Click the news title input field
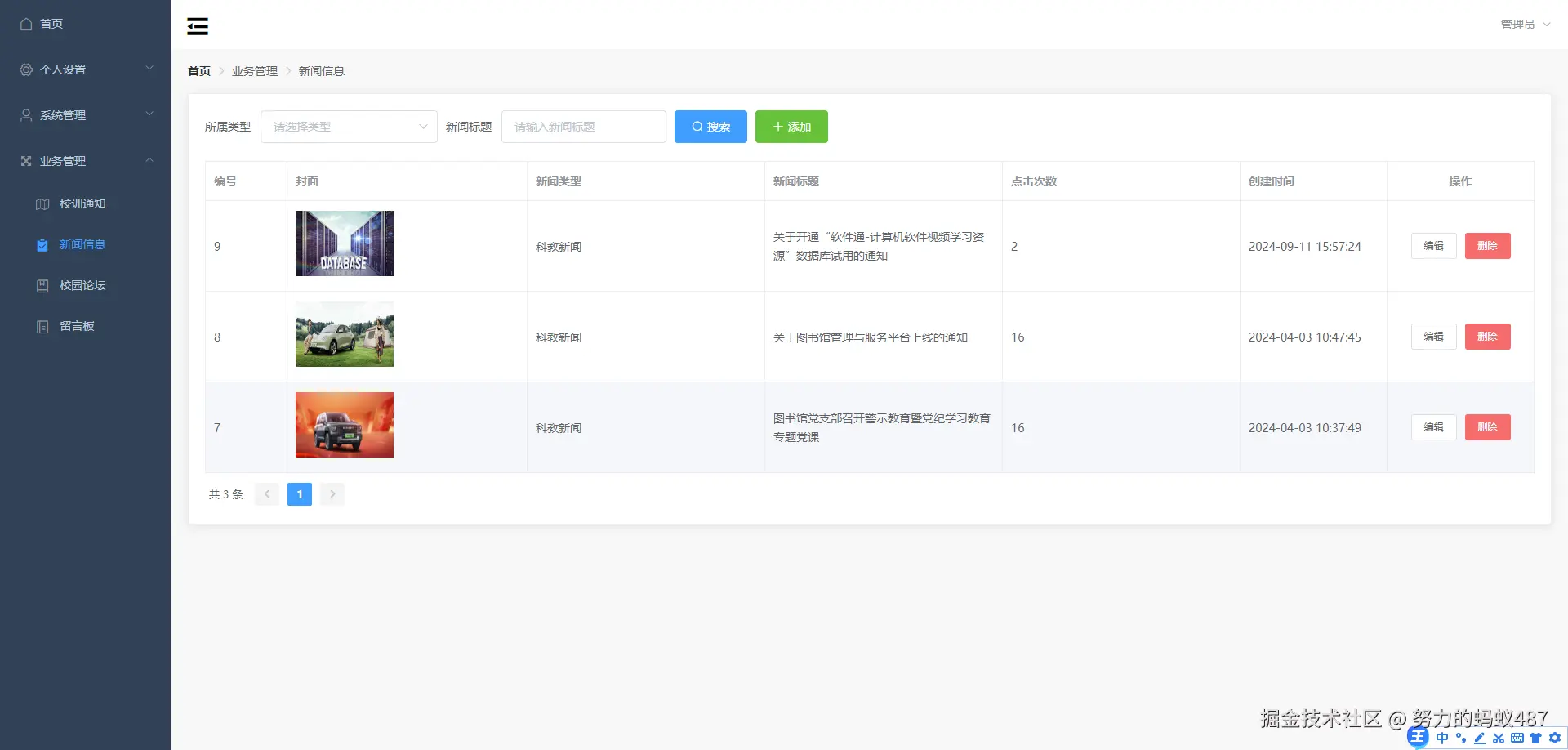 click(583, 127)
